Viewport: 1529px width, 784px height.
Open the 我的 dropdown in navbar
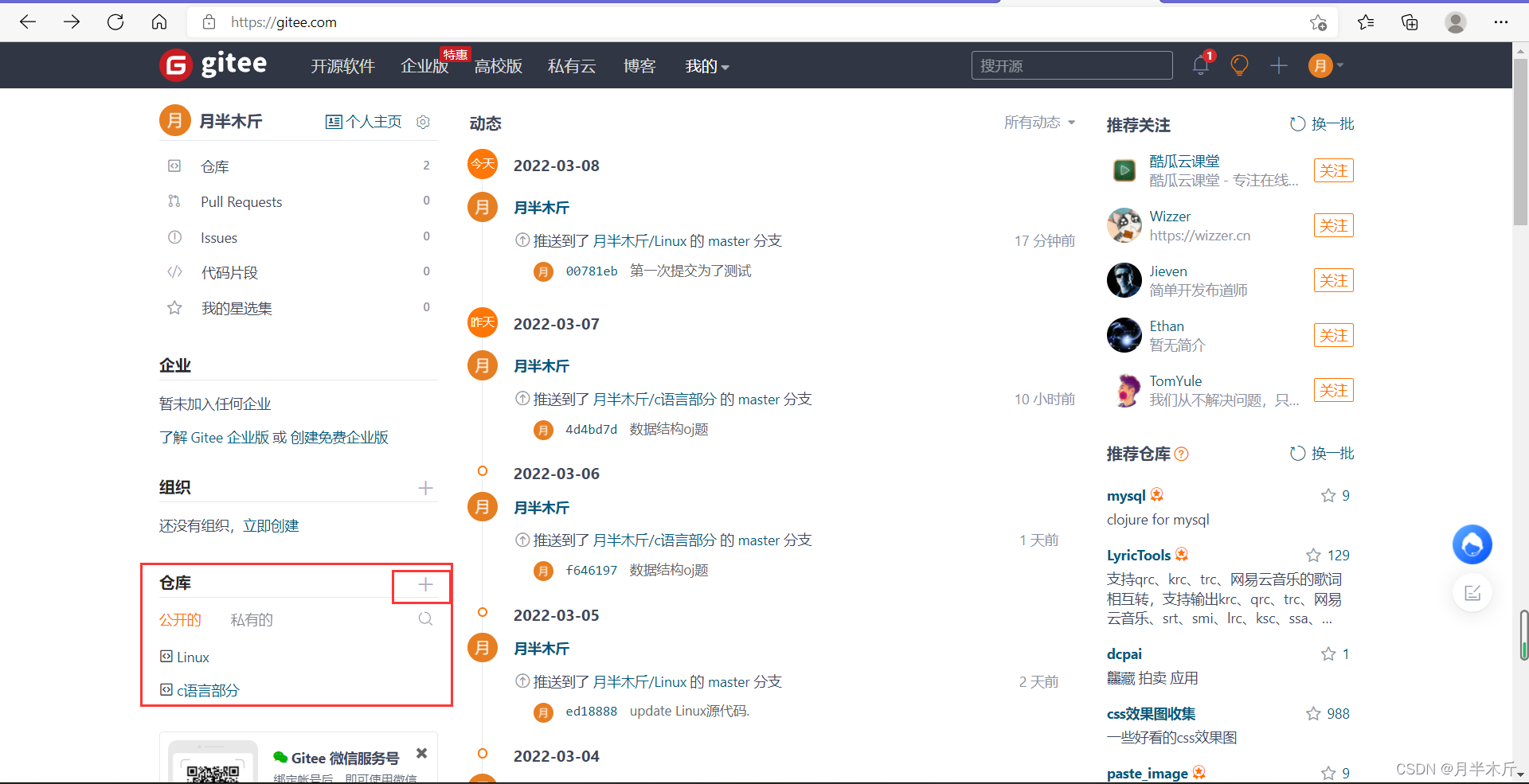[707, 66]
